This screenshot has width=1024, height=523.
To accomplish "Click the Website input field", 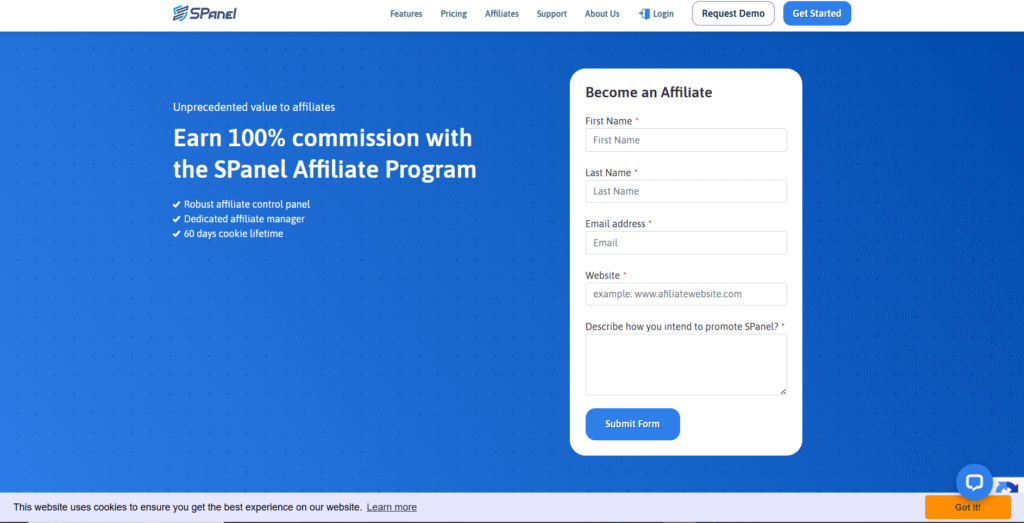I will click(686, 294).
